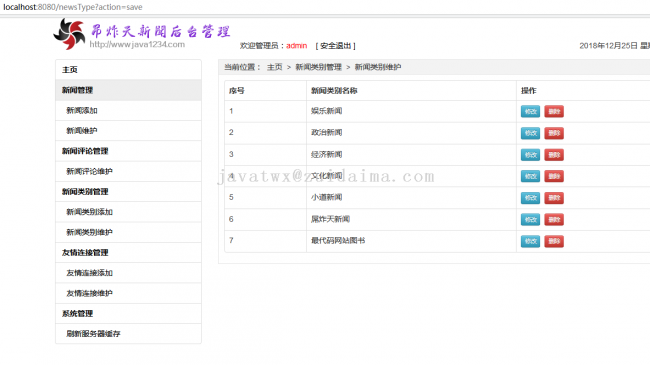Image resolution: width=650 pixels, height=365 pixels.
Task: Modify the 屌炸天新闻 category
Action: 530,219
